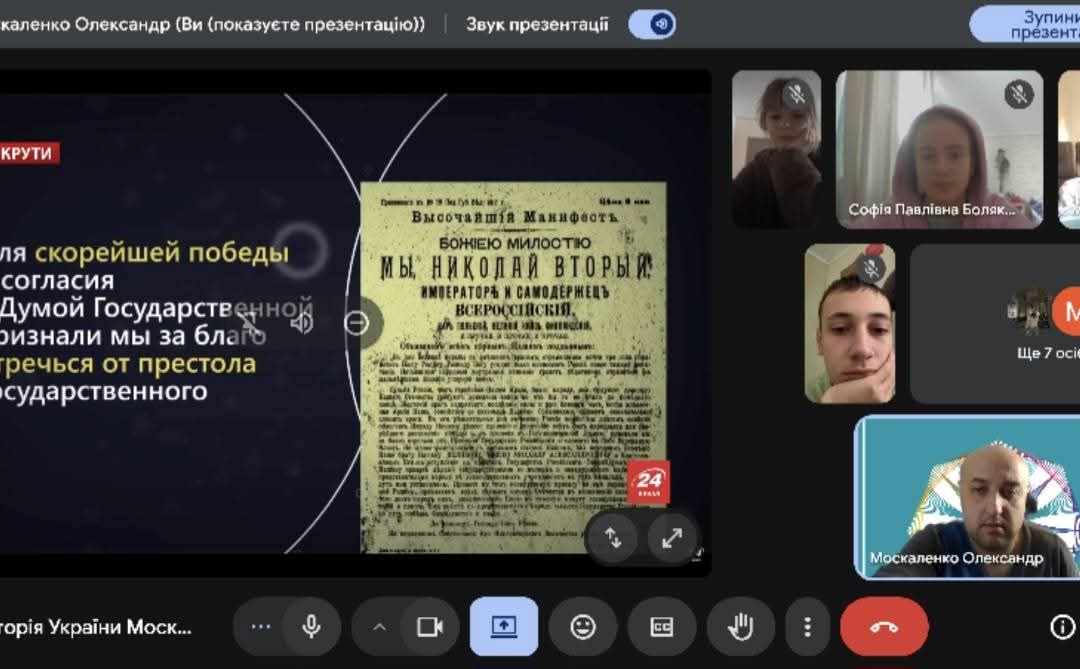Click the "скорейшей победы" highlighted text
Viewport: 1080px width, 669px height.
pos(162,253)
